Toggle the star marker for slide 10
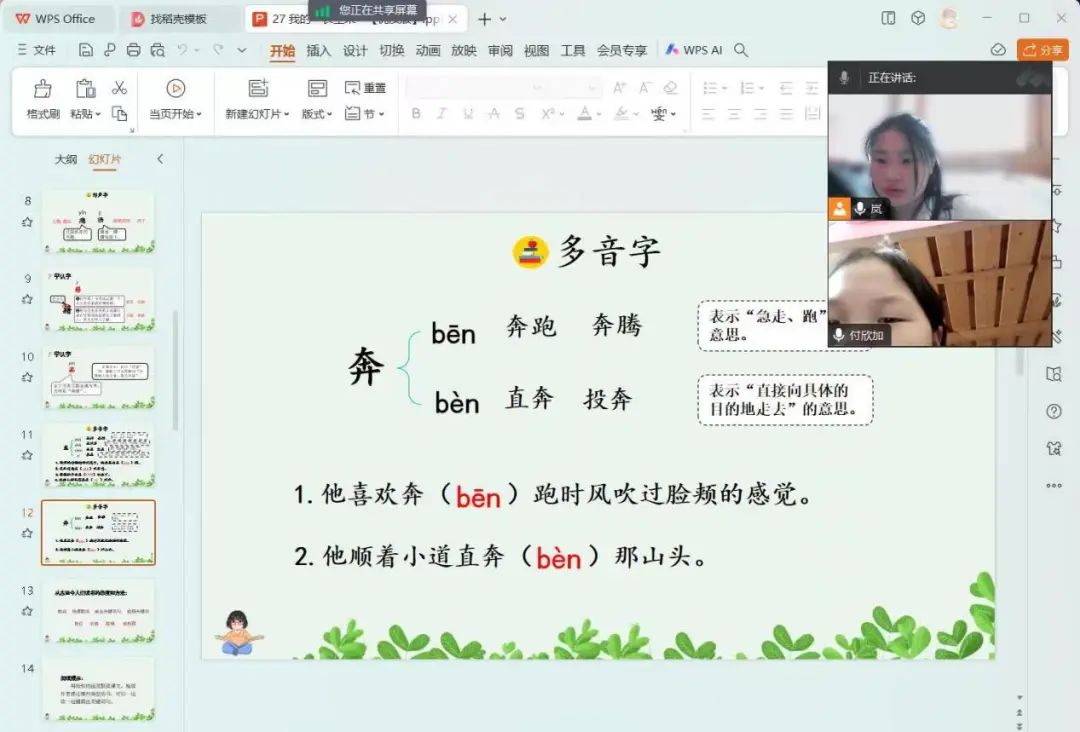Image resolution: width=1080 pixels, height=732 pixels. tap(27, 377)
